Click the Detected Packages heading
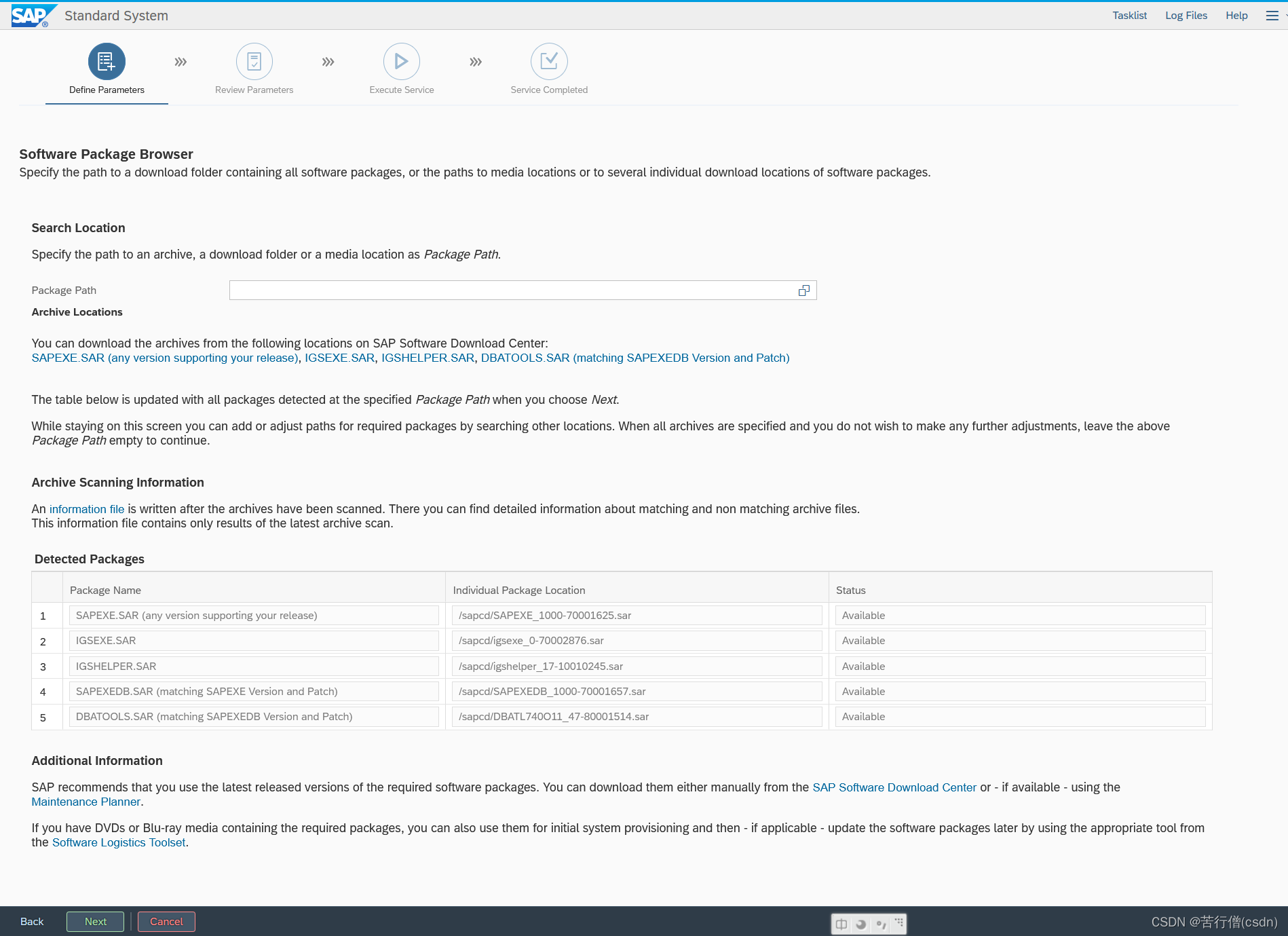1288x936 pixels. point(90,559)
